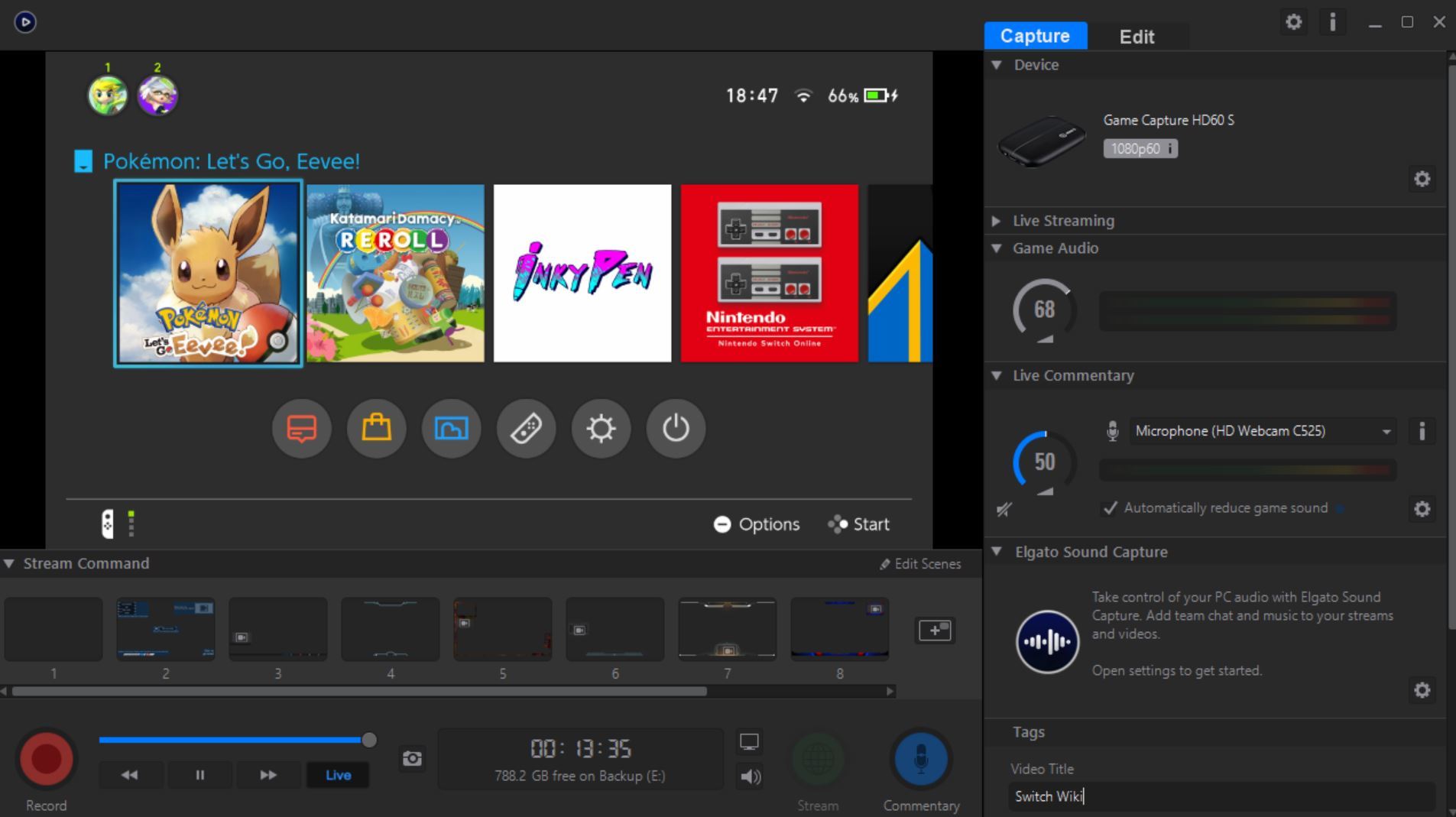Select scene thumbnail 6

pyautogui.click(x=615, y=629)
